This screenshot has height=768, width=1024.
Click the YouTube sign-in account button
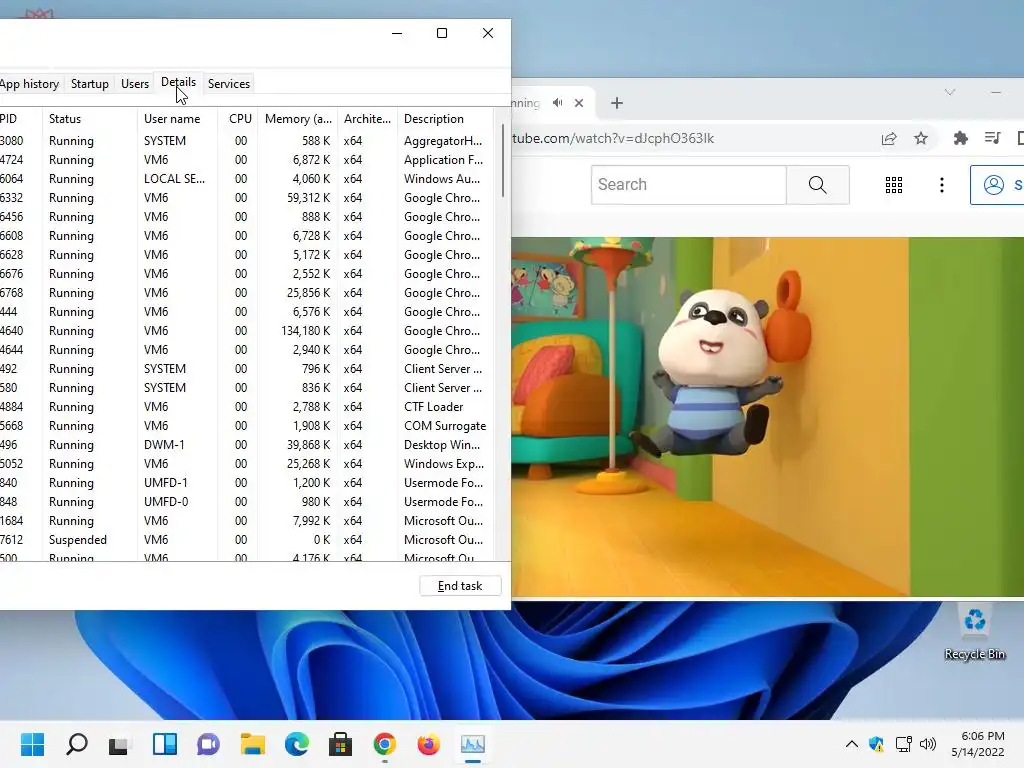pos(997,185)
